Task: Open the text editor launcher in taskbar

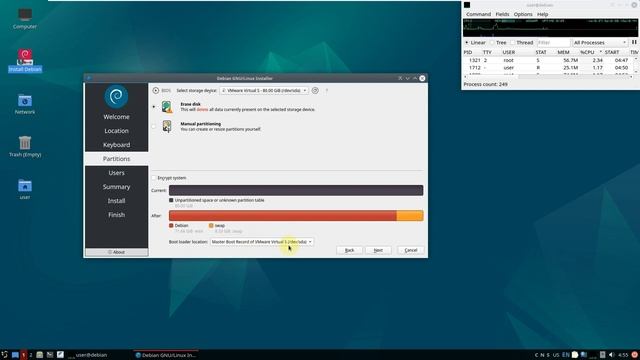Action: pos(60,355)
